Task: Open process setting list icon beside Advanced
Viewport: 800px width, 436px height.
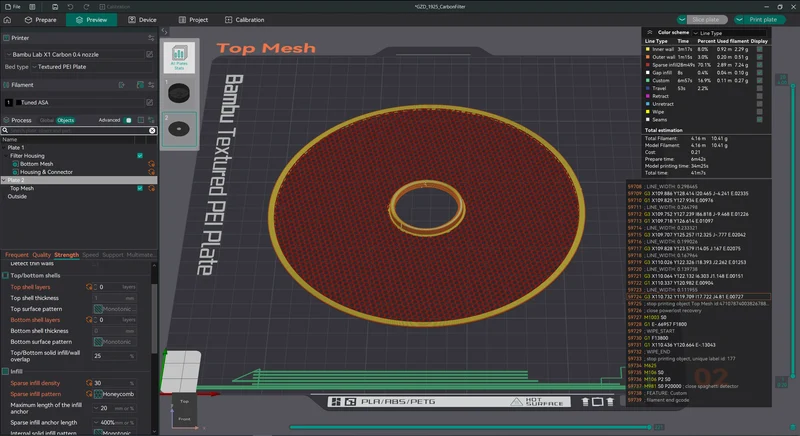Action: point(141,120)
